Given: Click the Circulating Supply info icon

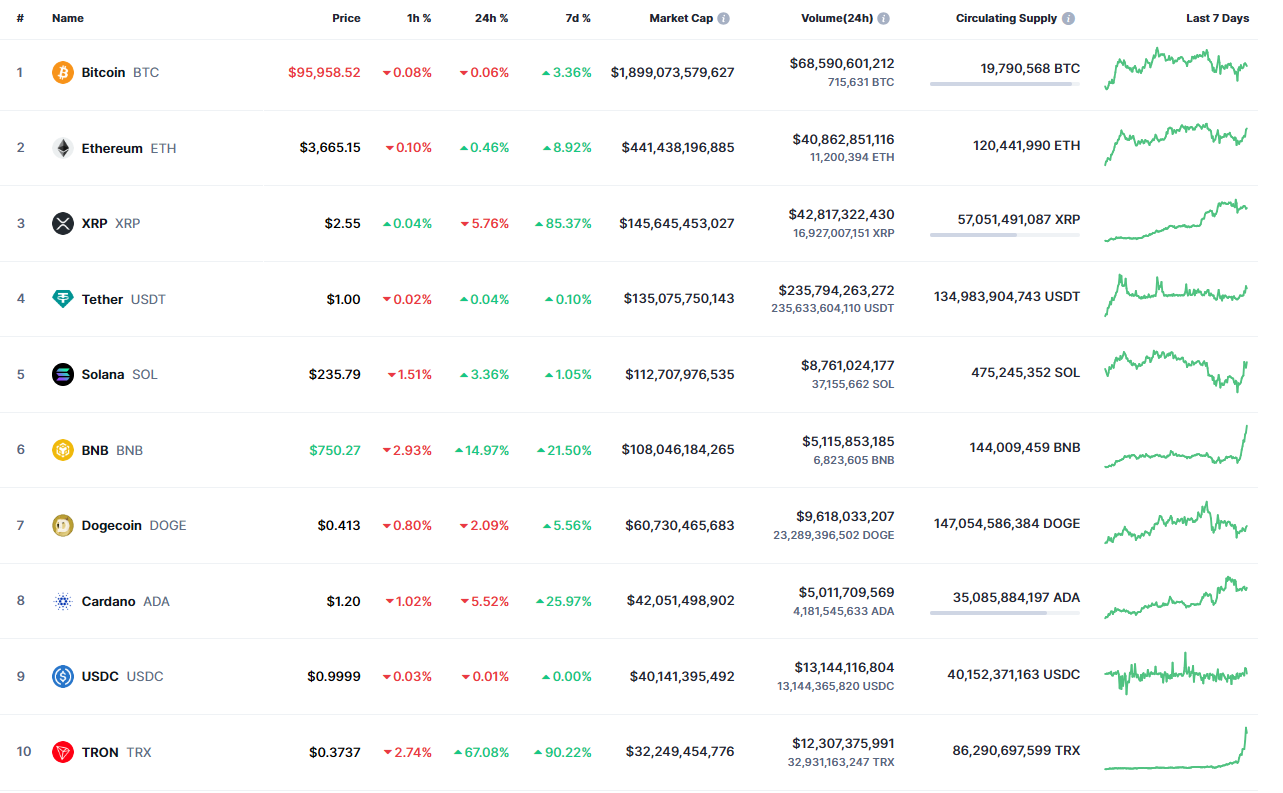Looking at the screenshot, I should click(x=1068, y=19).
